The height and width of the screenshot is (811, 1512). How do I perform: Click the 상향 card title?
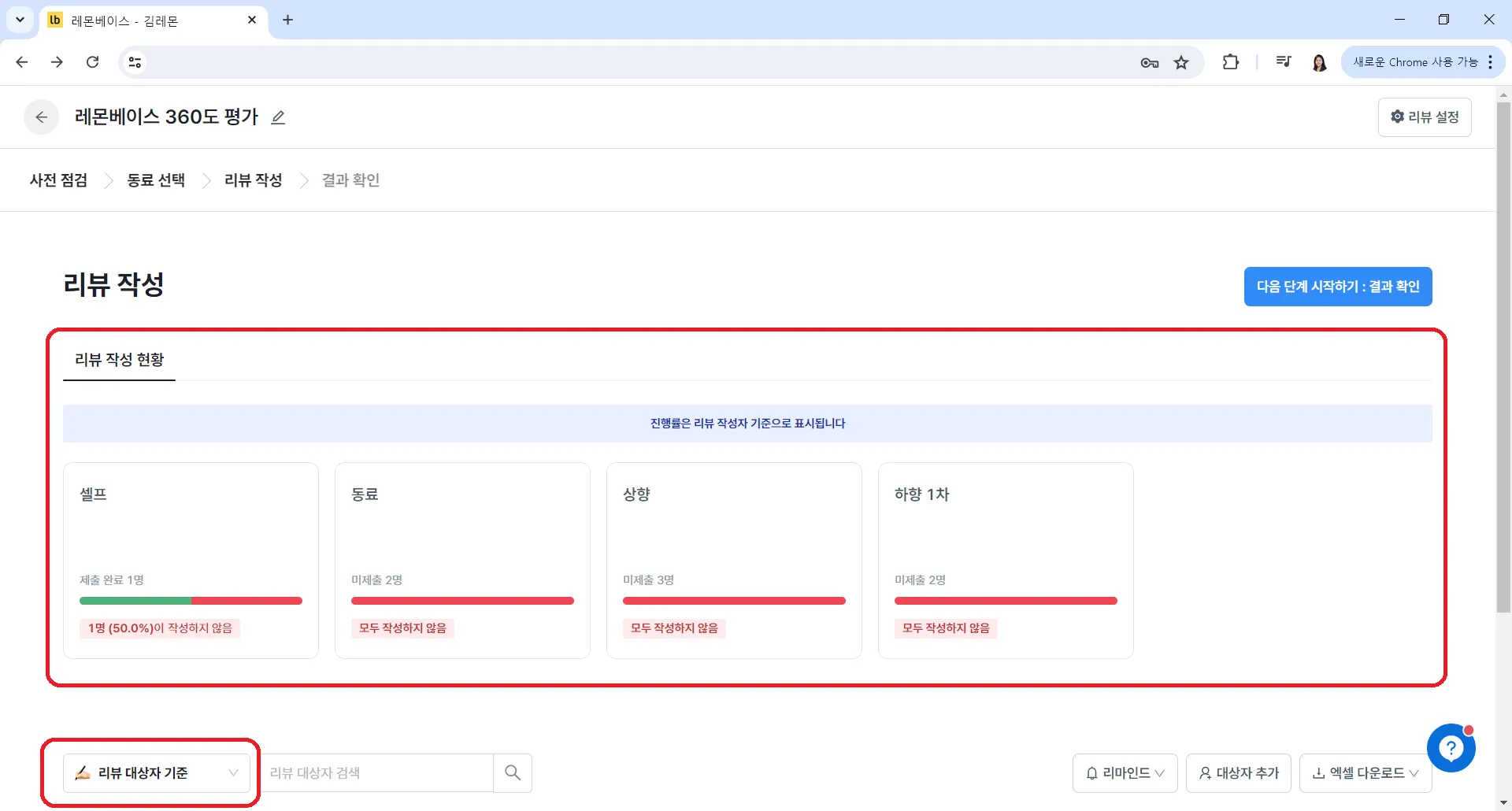coord(636,494)
